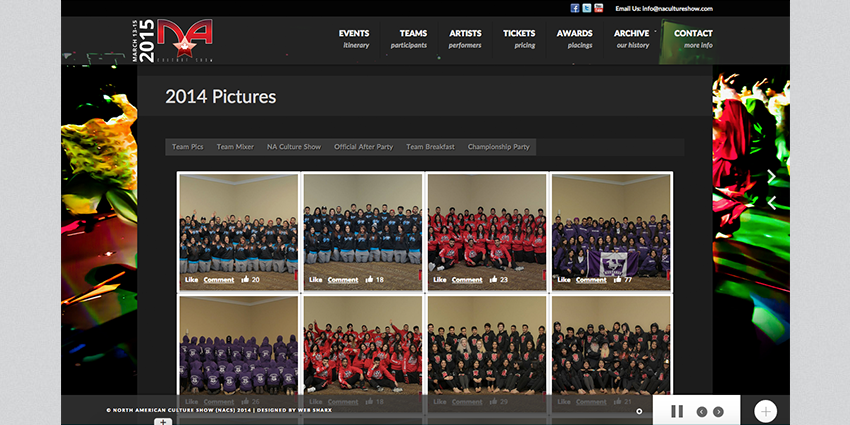850x425 pixels.
Task: Click thumbs-up icon showing 18 likes
Action: (x=369, y=279)
